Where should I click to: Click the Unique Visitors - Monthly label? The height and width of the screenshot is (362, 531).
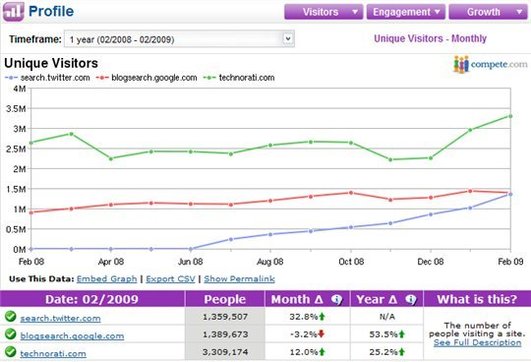(430, 39)
